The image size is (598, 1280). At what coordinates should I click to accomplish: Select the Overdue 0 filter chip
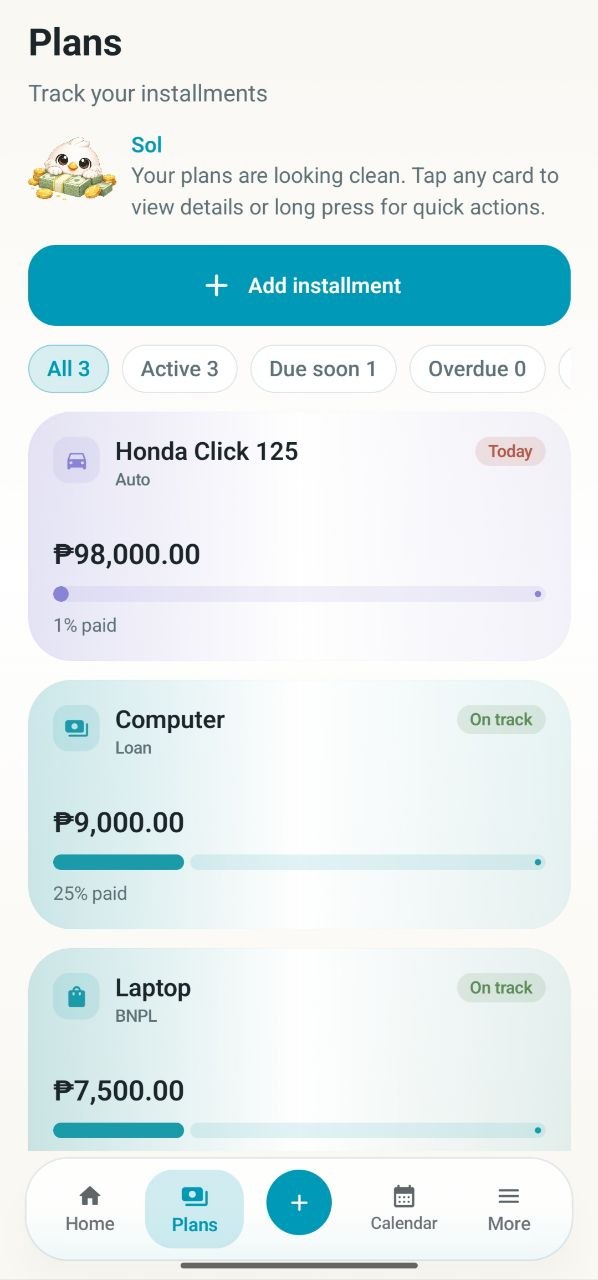[x=477, y=369]
